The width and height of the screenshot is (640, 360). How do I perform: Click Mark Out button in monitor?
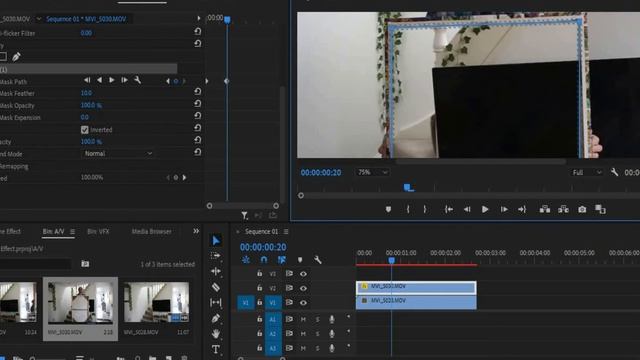pos(425,209)
